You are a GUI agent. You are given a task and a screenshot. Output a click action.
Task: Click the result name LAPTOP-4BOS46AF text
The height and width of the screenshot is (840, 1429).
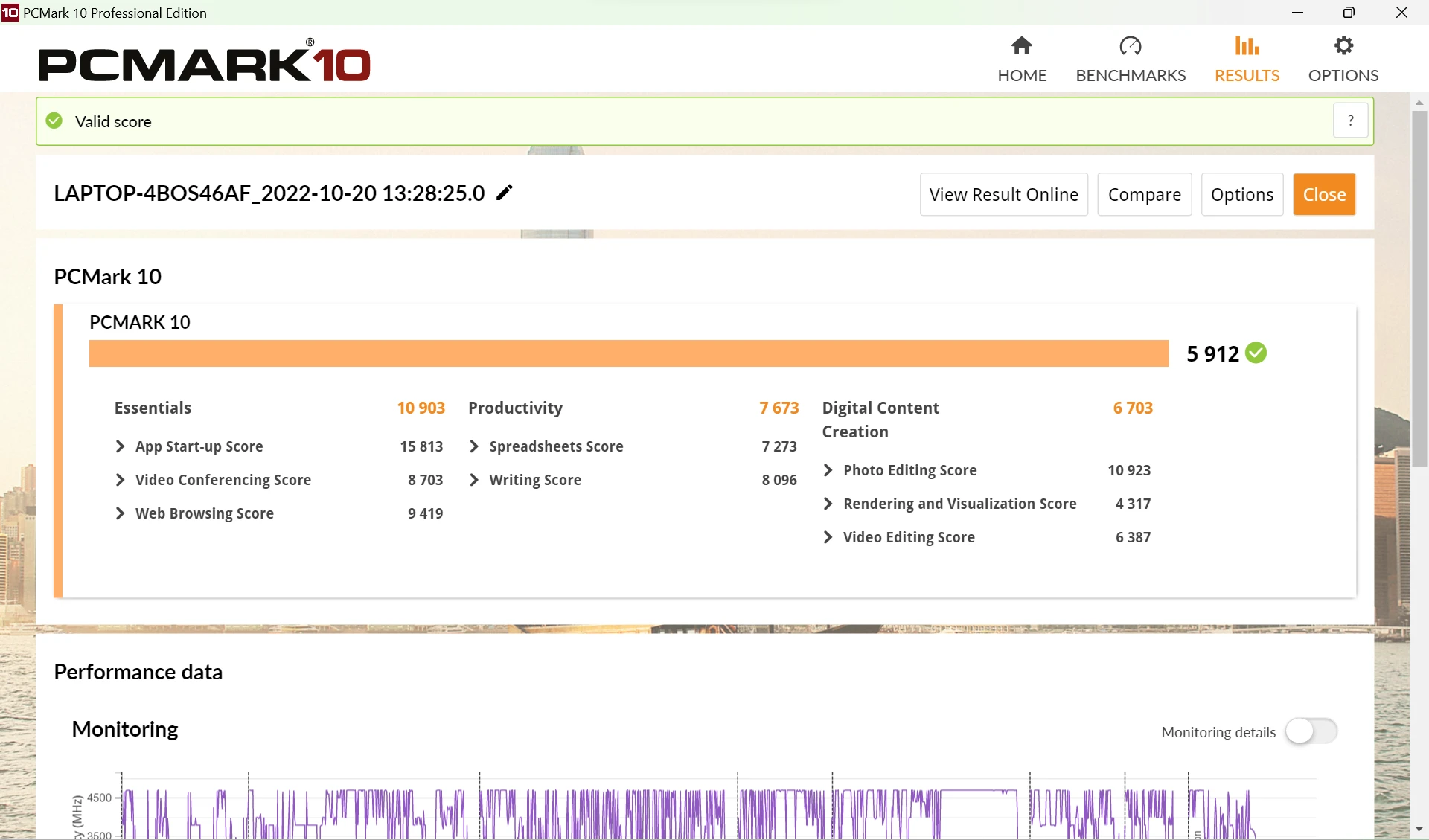click(x=269, y=193)
